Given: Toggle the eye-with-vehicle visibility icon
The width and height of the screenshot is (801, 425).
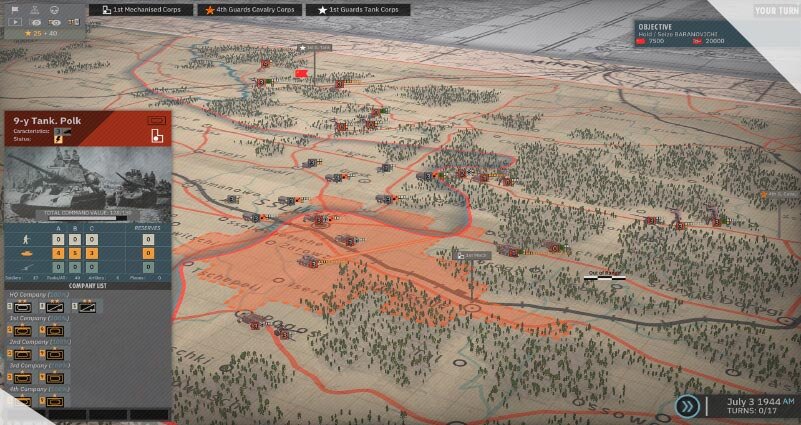Looking at the screenshot, I should pos(55,22).
